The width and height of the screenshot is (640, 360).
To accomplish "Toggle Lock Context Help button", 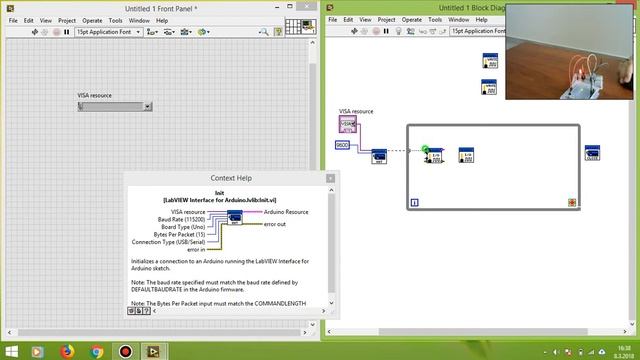I will (139, 311).
